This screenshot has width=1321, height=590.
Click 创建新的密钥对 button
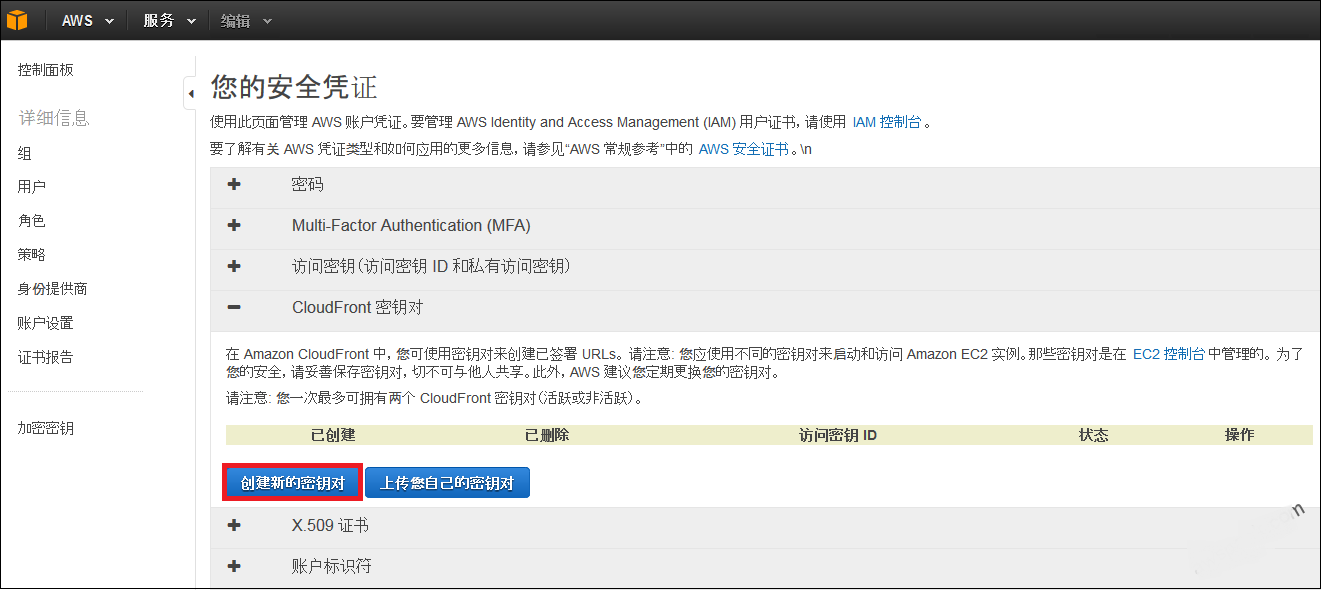pos(292,483)
